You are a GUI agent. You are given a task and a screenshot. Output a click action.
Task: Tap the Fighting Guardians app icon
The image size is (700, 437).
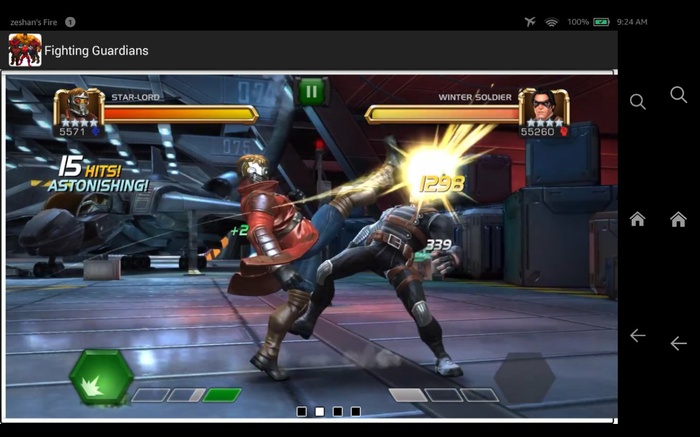pyautogui.click(x=25, y=50)
